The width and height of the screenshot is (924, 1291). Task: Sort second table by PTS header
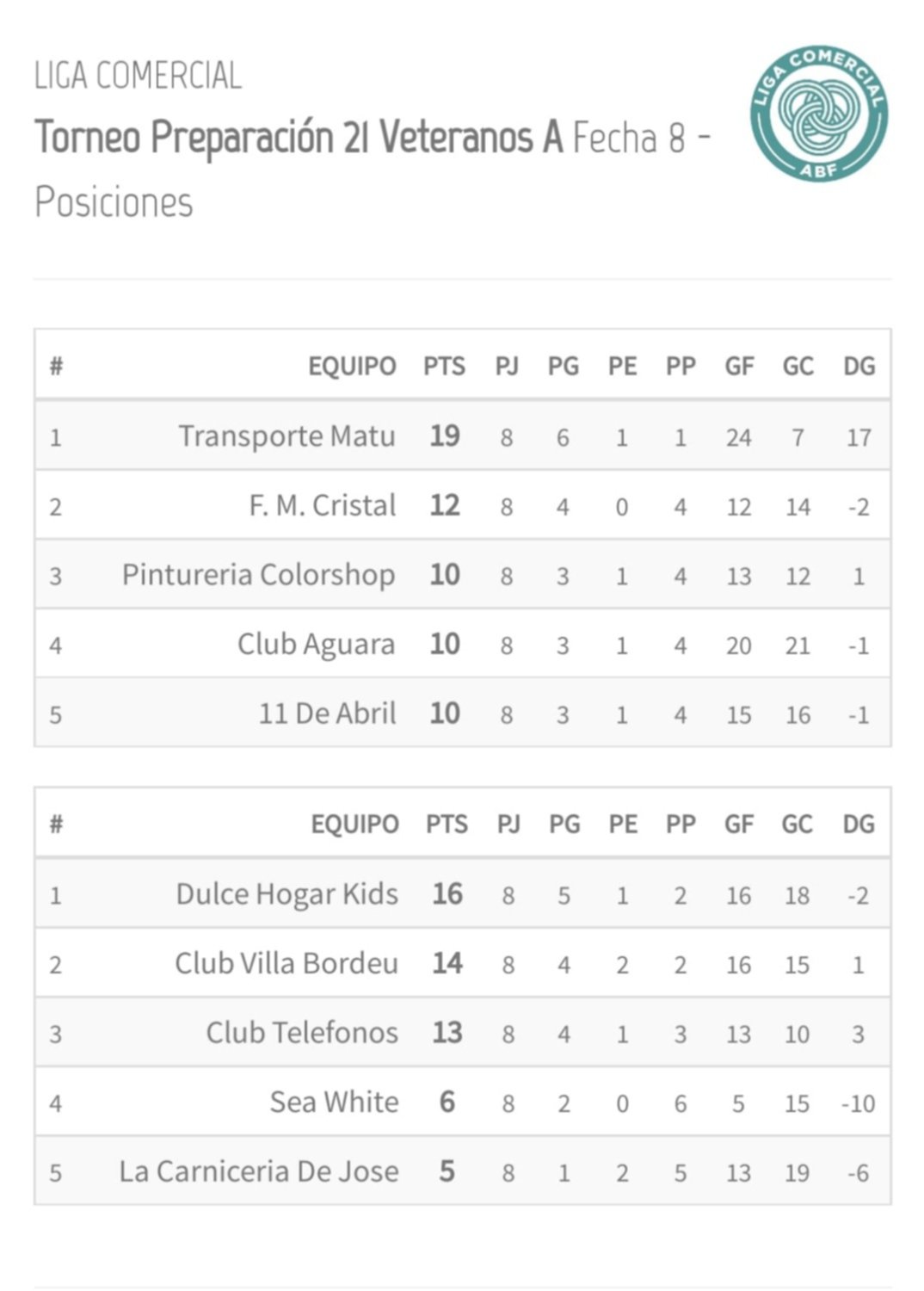click(447, 825)
